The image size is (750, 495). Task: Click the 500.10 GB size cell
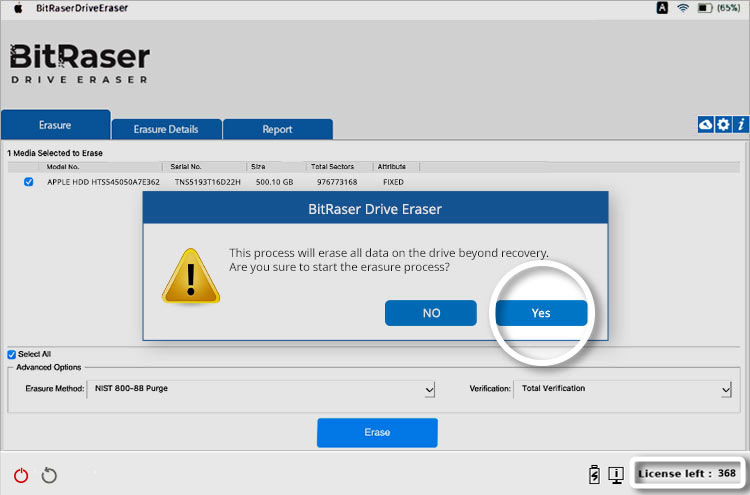[275, 182]
